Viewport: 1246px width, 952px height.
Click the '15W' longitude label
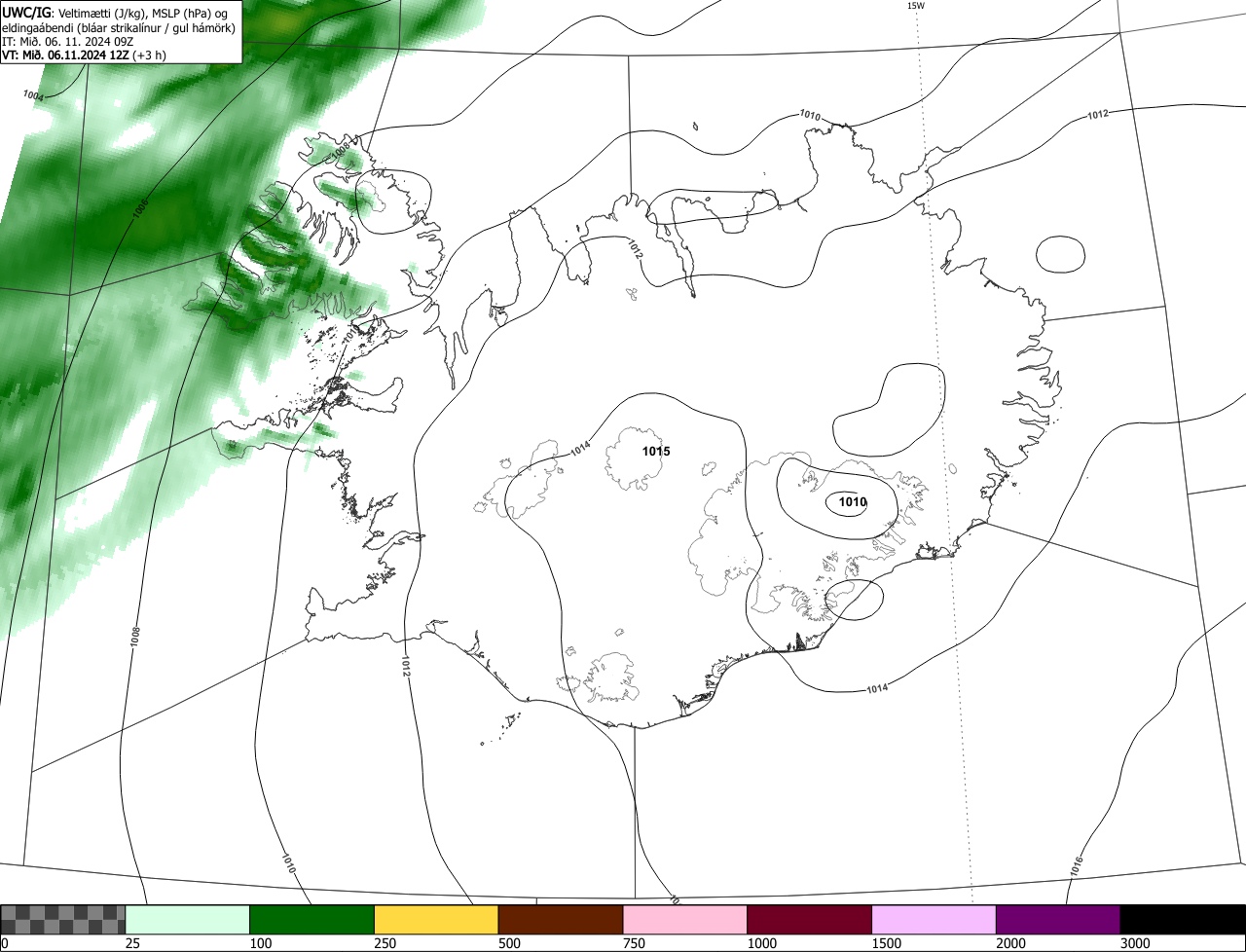[x=916, y=5]
